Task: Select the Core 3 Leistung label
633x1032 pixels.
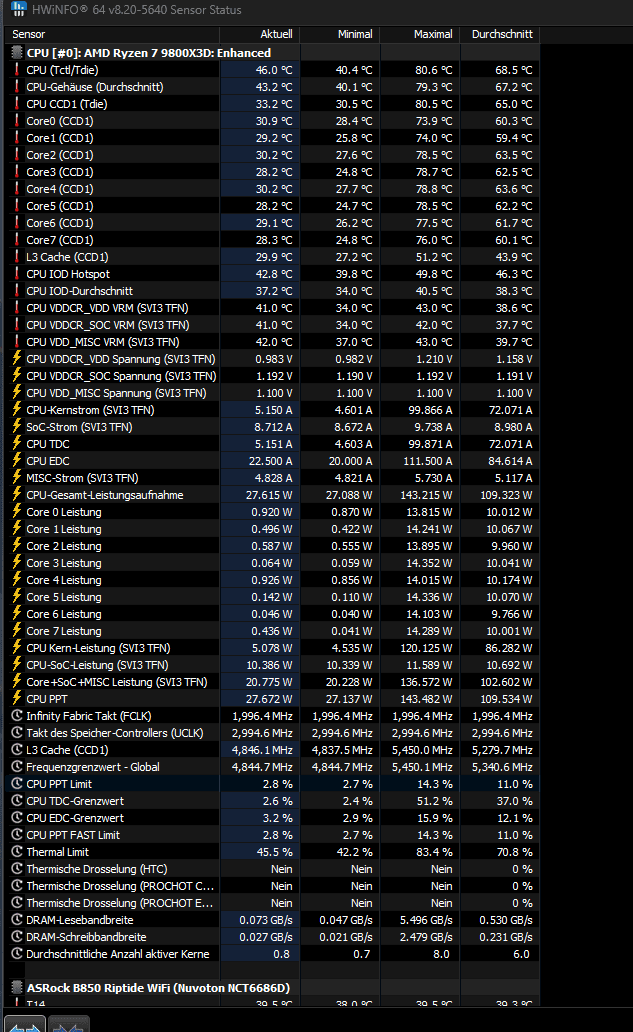Action: (64, 563)
